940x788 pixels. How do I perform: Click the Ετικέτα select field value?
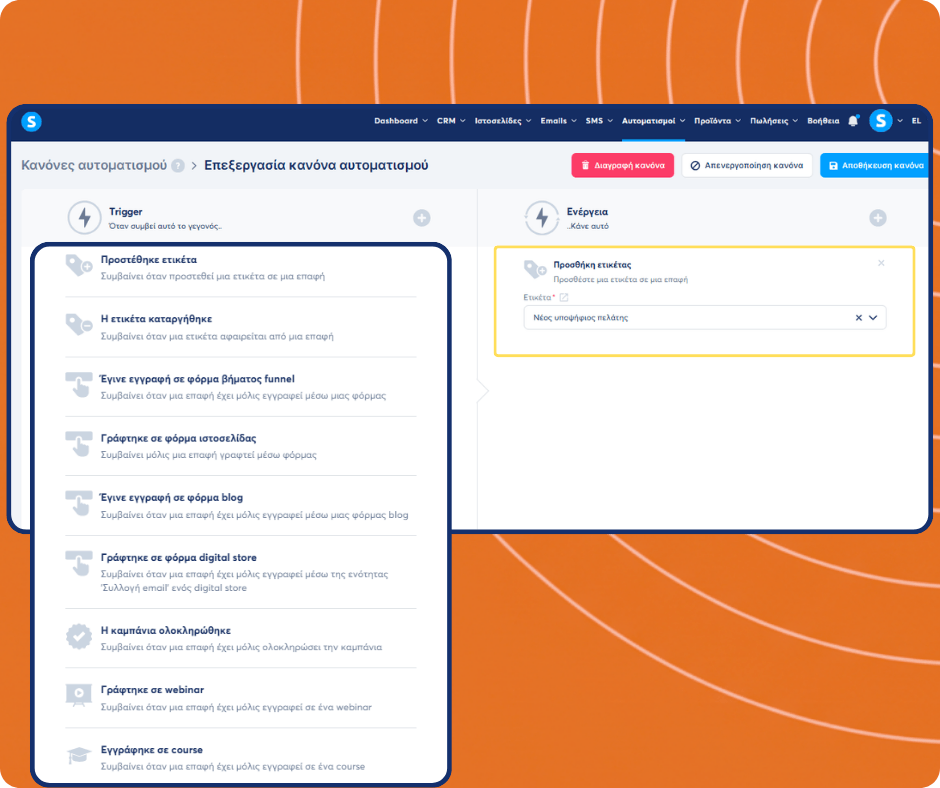click(581, 318)
